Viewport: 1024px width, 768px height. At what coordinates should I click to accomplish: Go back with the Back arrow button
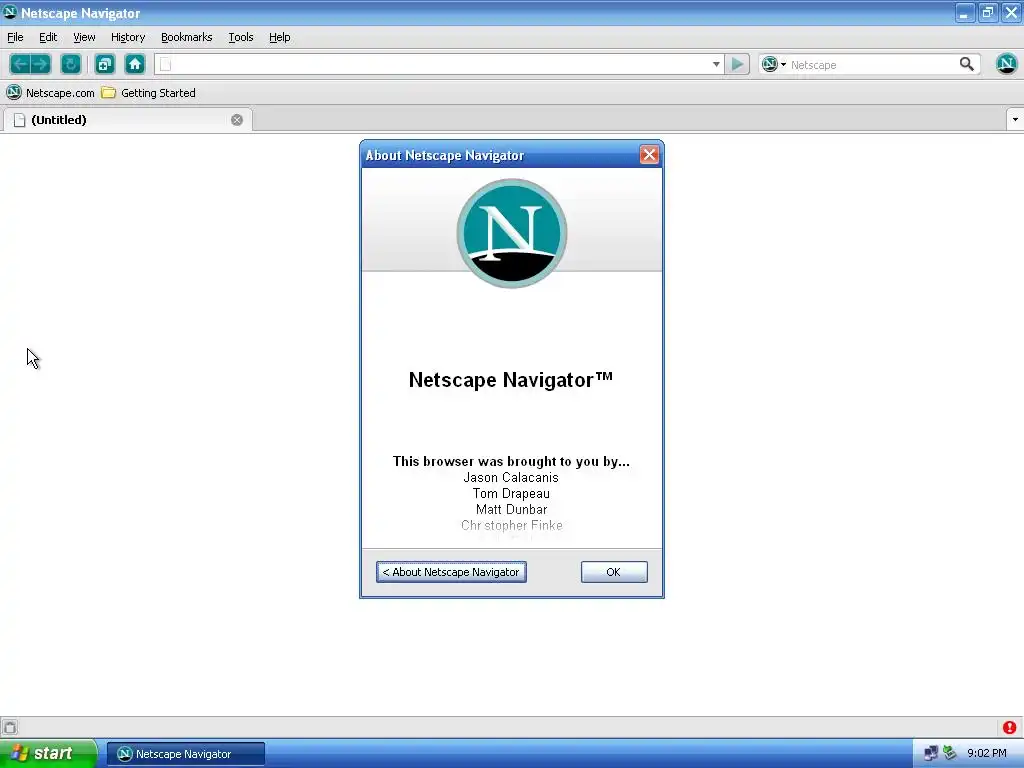pyautogui.click(x=20, y=64)
